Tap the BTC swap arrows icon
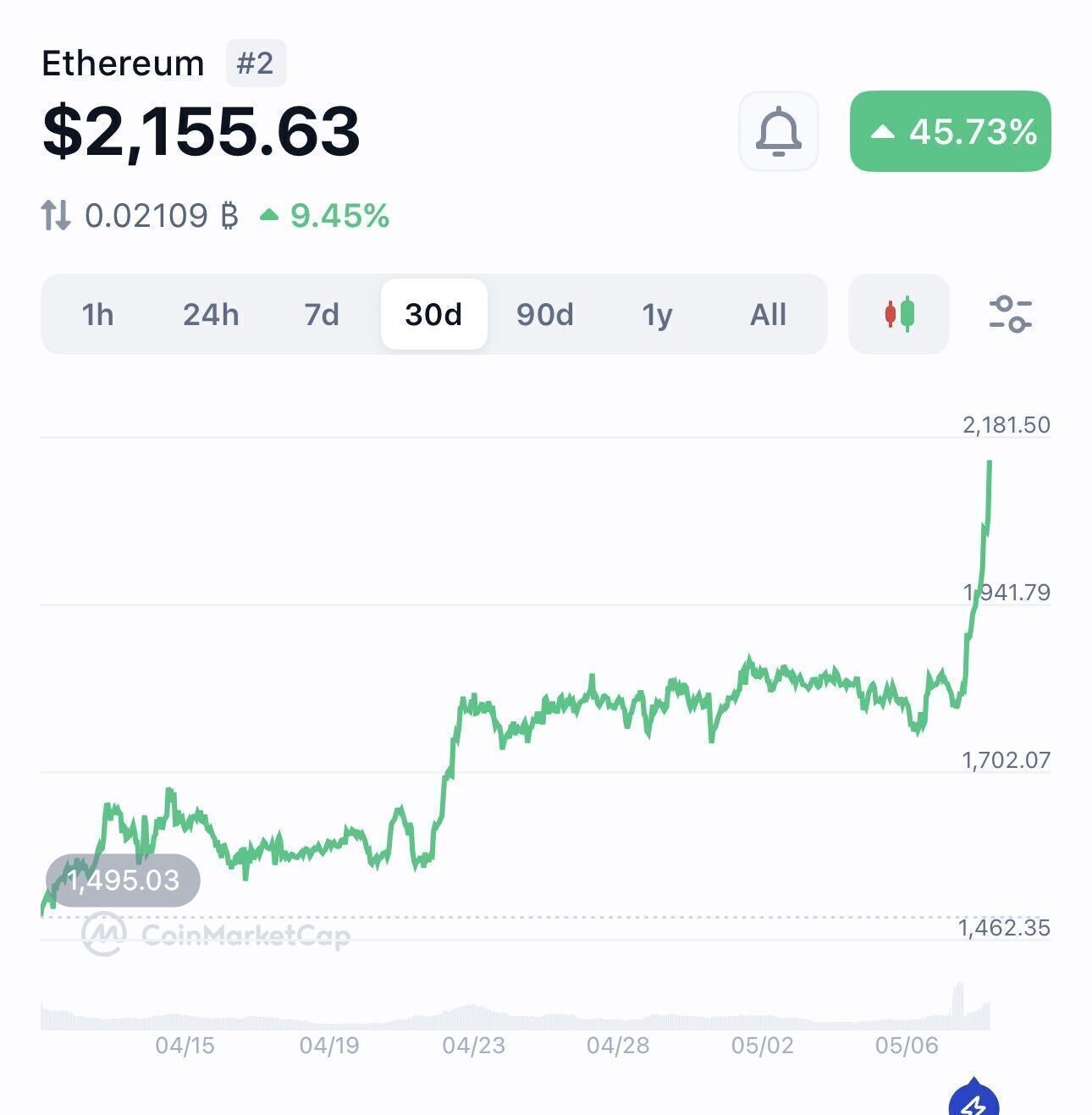1092x1115 pixels. pos(56,215)
